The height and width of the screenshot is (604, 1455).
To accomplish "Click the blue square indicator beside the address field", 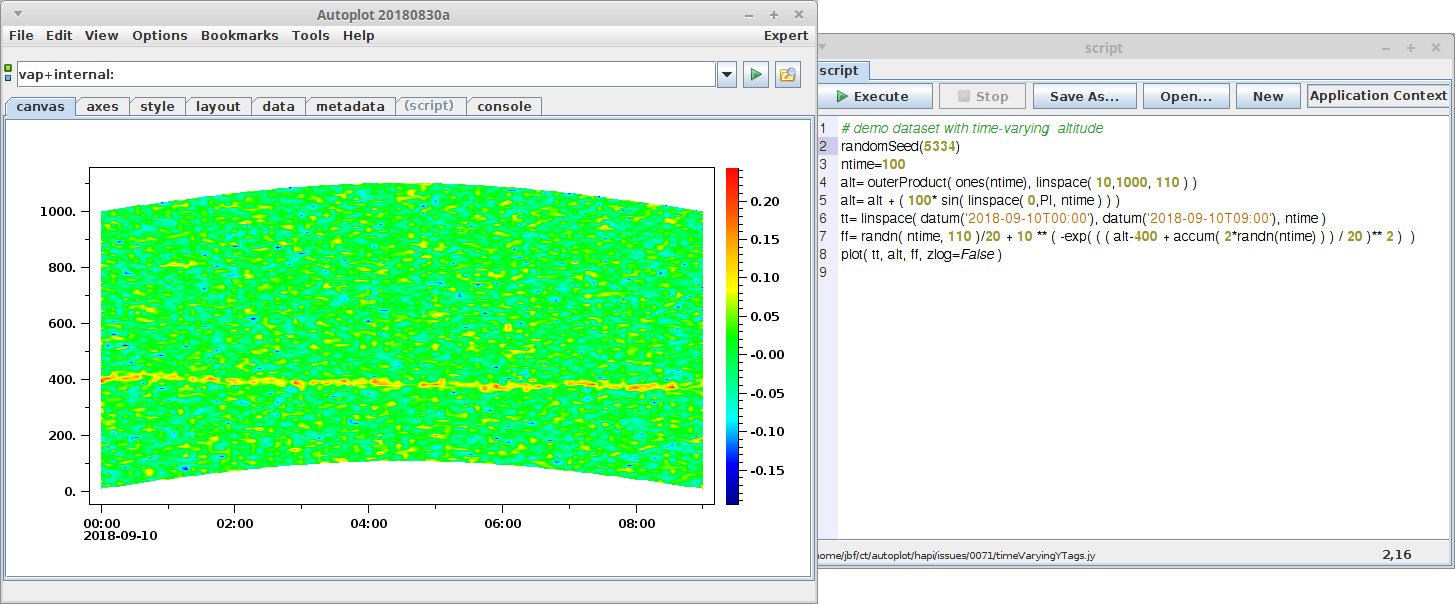I will [8, 79].
